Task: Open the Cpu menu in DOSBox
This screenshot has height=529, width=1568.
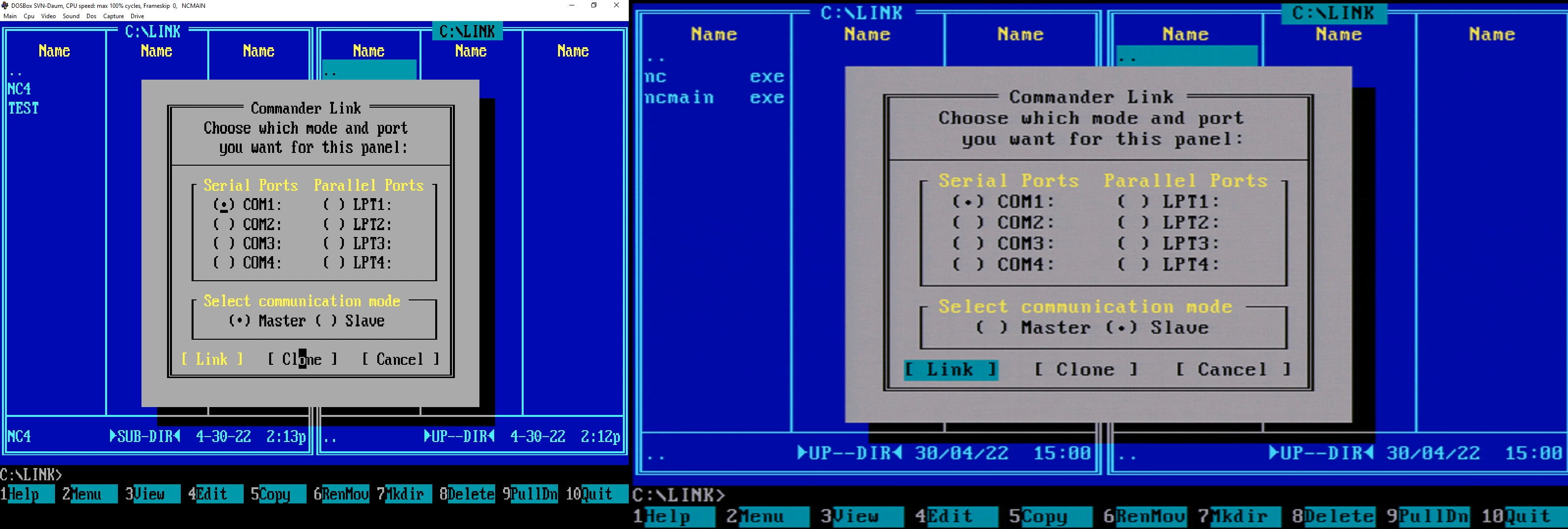Action: tap(28, 16)
